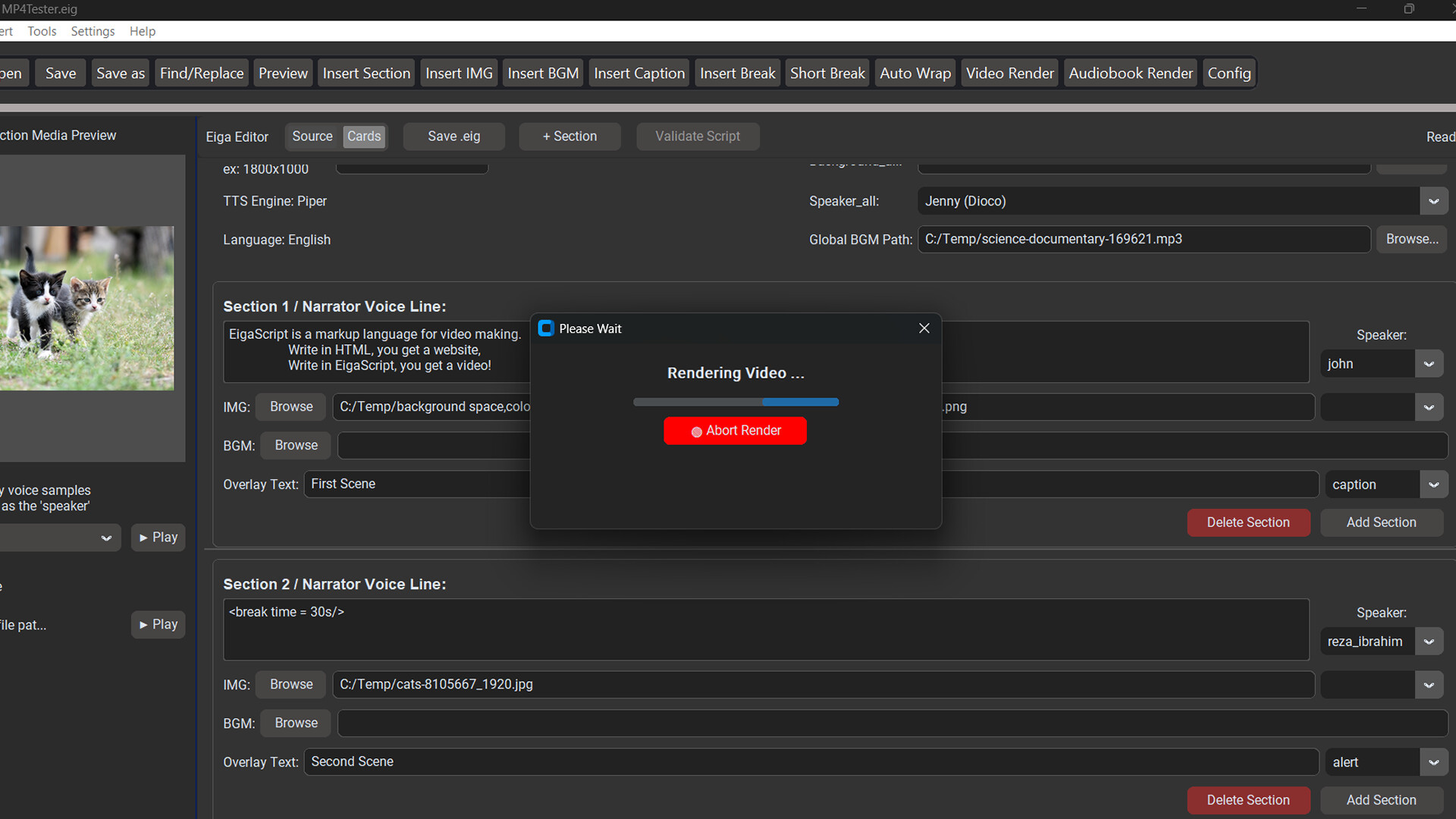Click Auto Wrap on the toolbar
Screen dimensions: 1456x819
pos(915,73)
